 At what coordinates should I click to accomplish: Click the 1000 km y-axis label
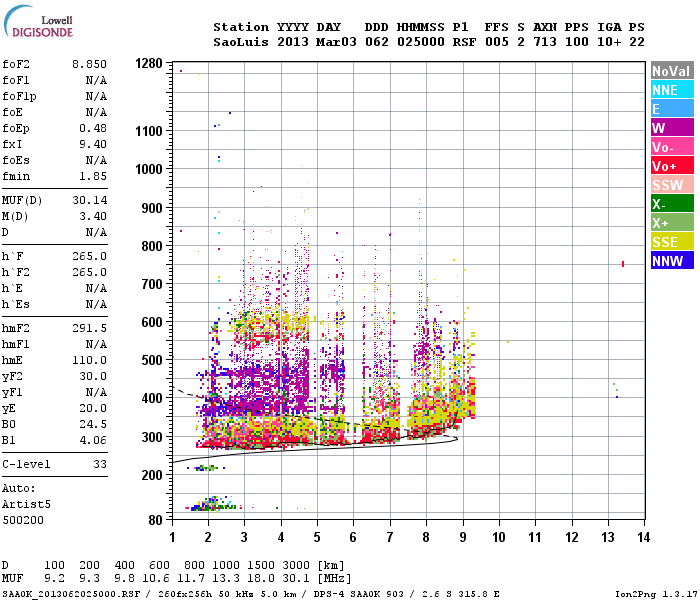[x=149, y=169]
